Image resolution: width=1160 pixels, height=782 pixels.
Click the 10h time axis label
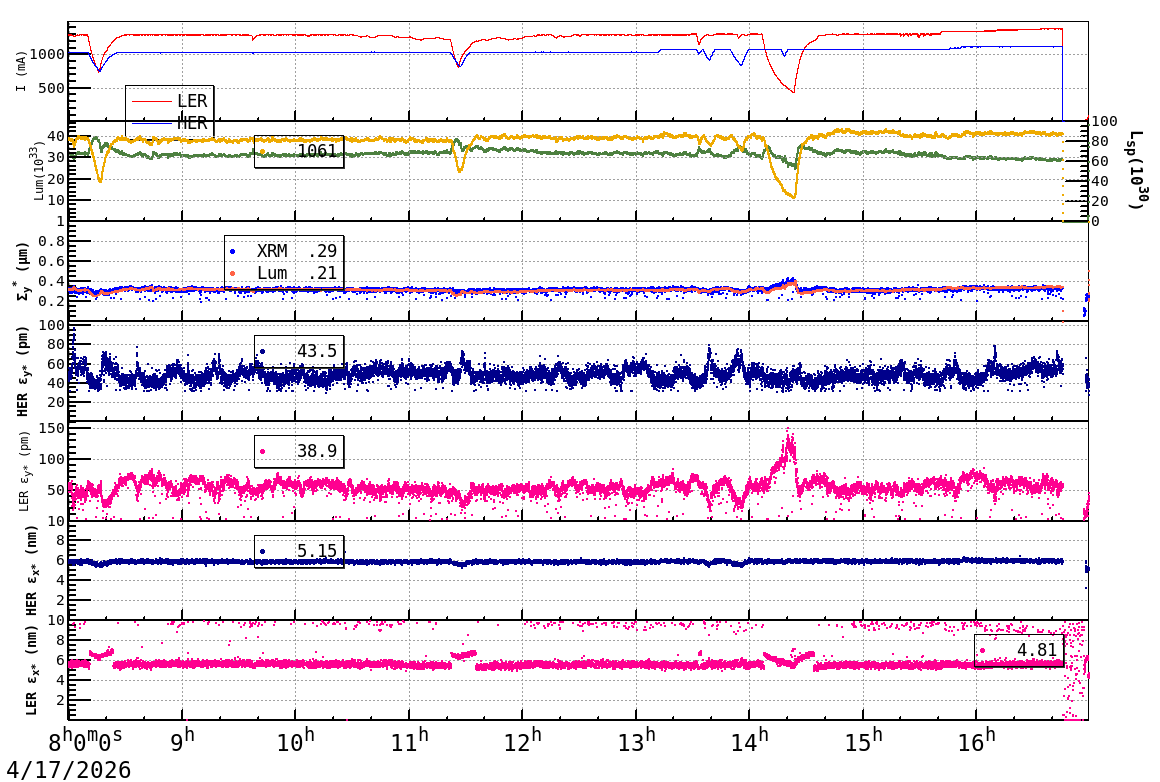tap(295, 741)
